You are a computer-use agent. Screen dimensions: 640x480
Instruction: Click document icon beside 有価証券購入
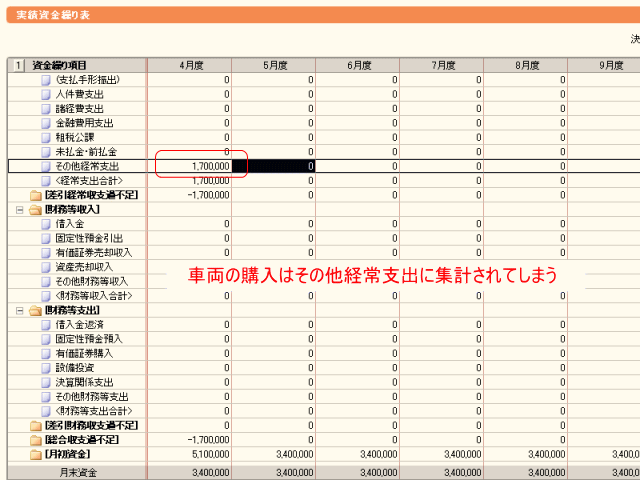pyautogui.click(x=46, y=354)
